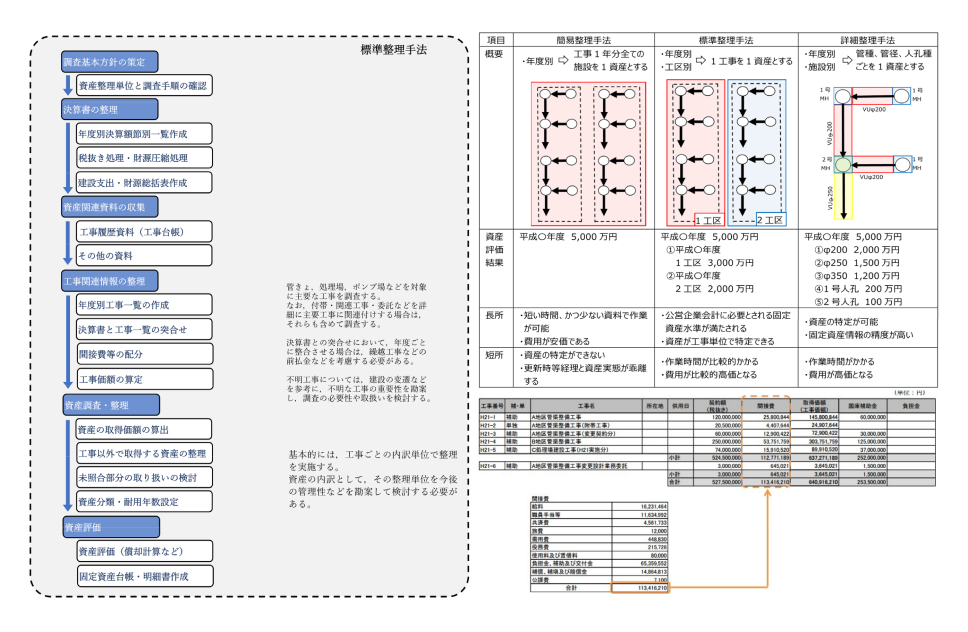This screenshot has width=968, height=632.
Task: Click the 未照合部分の取り扱いの検討 step box
Action: 143,476
